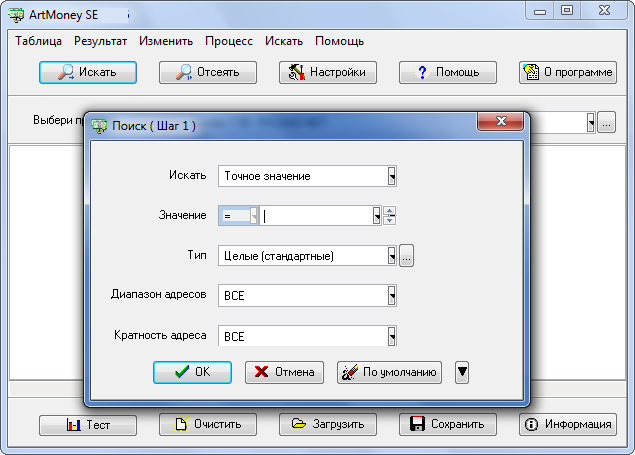
Task: Click the Отсеять filter button
Action: 208,72
